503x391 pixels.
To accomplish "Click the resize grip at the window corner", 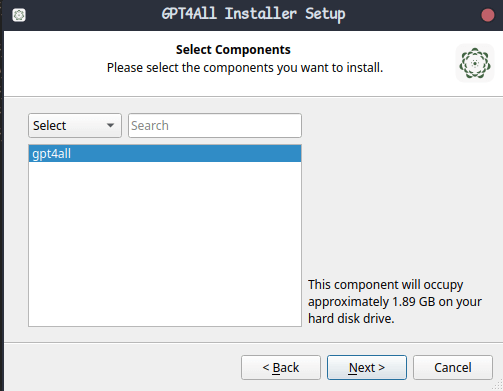I will 498,386.
